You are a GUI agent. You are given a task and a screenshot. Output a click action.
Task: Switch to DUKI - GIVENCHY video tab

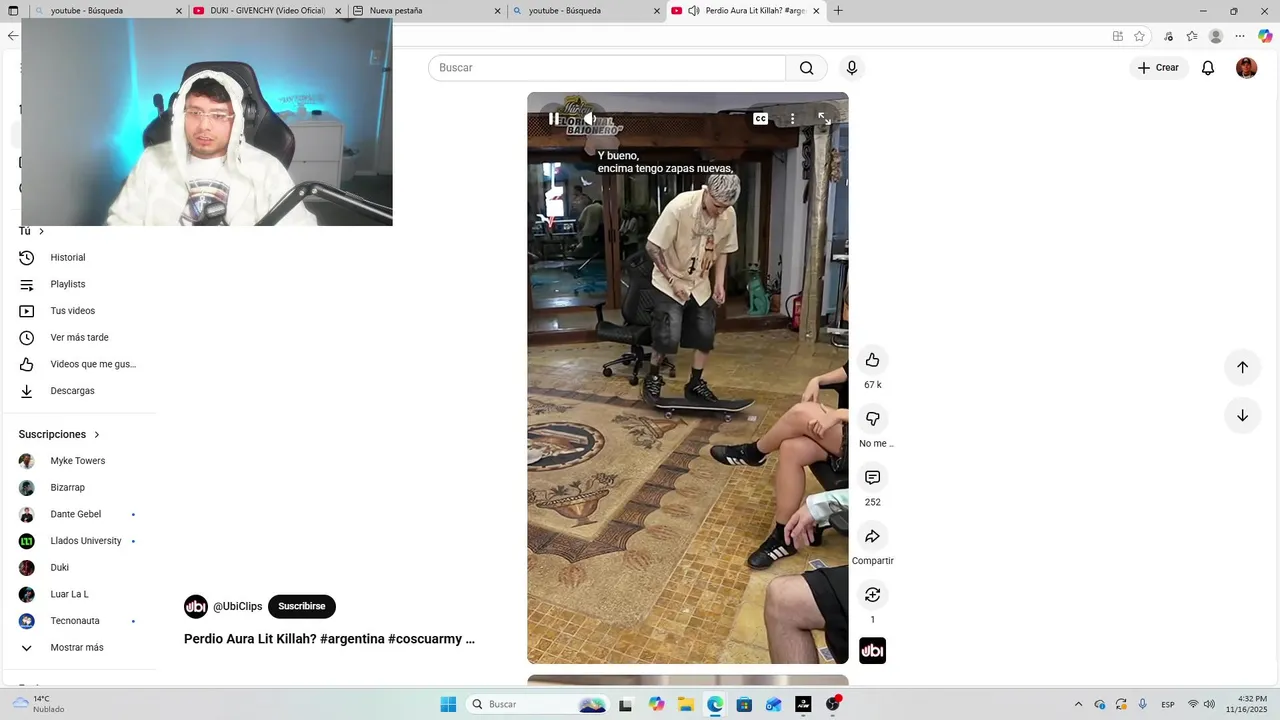pyautogui.click(x=268, y=11)
